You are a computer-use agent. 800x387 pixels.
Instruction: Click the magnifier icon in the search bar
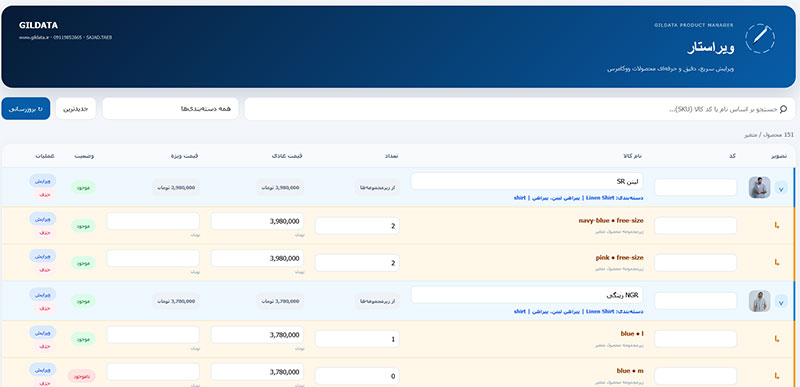coord(784,109)
